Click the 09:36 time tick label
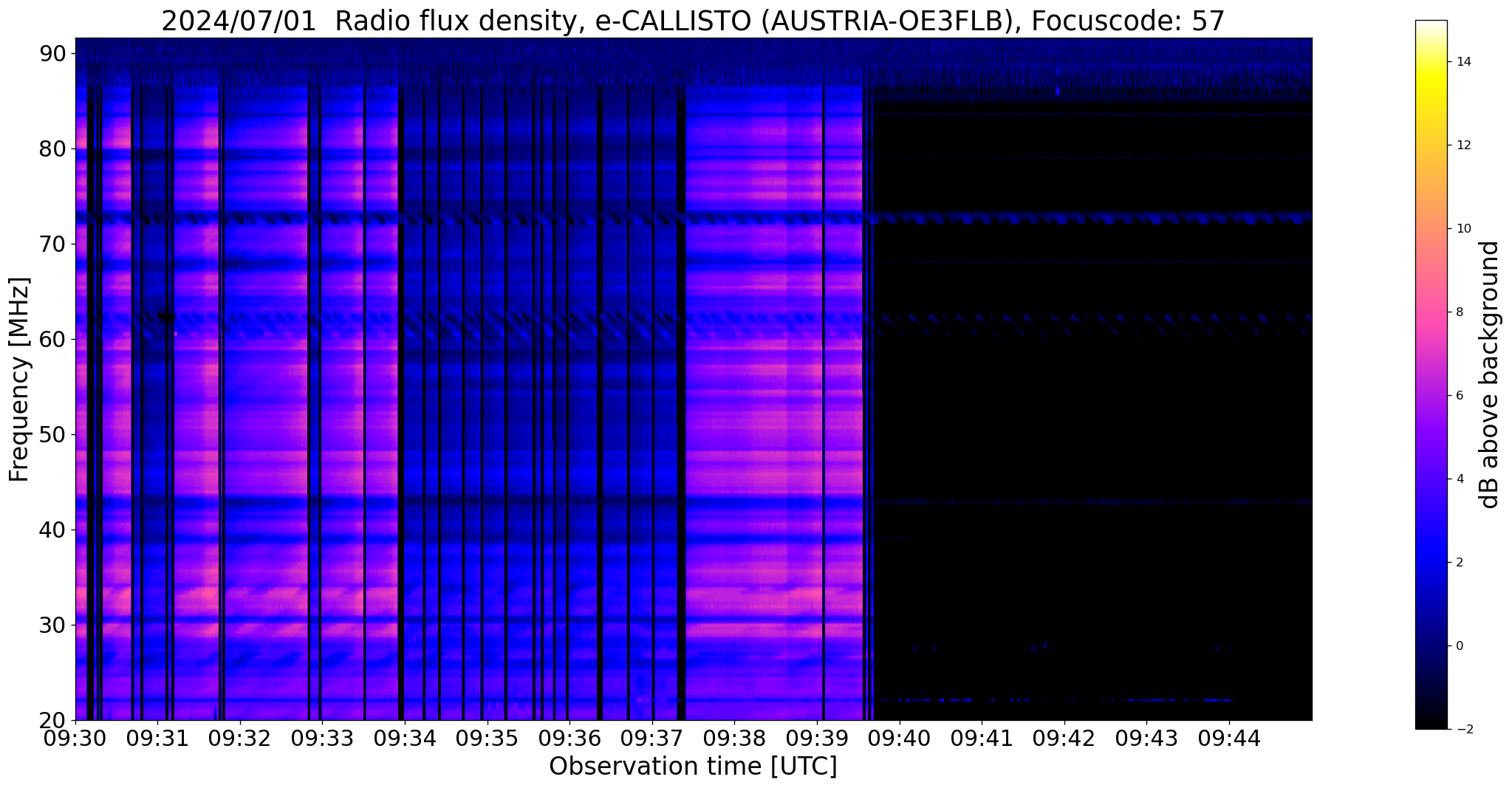The width and height of the screenshot is (1512, 788). [569, 739]
